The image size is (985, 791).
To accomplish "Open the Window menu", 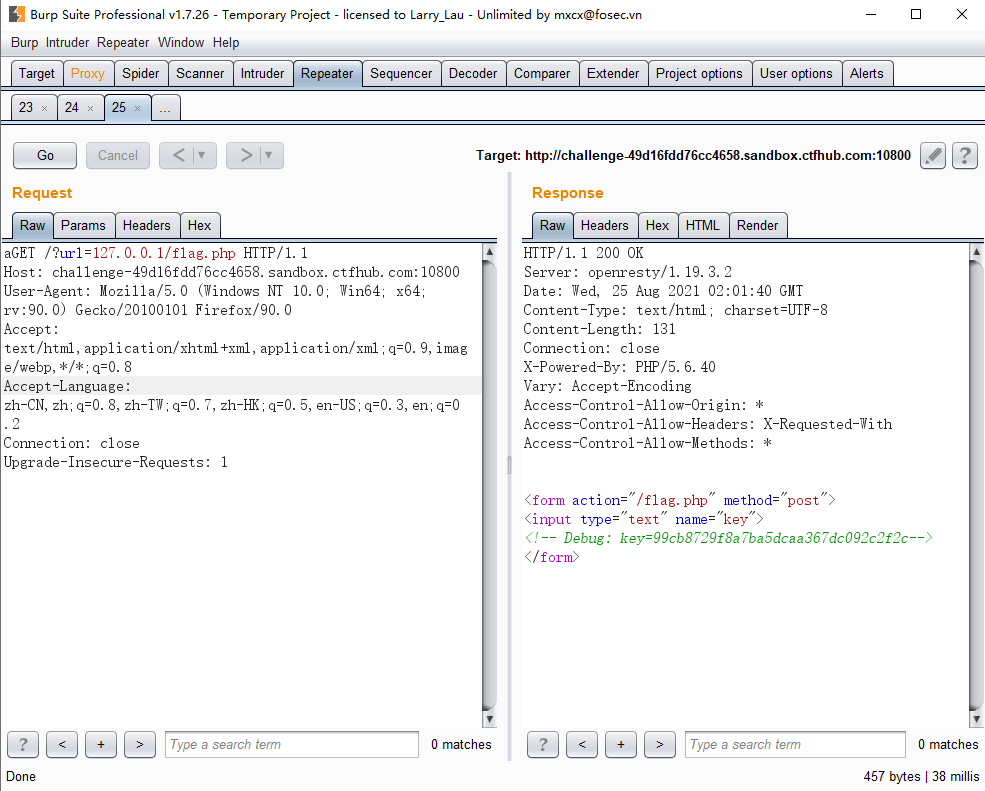I will tap(181, 43).
